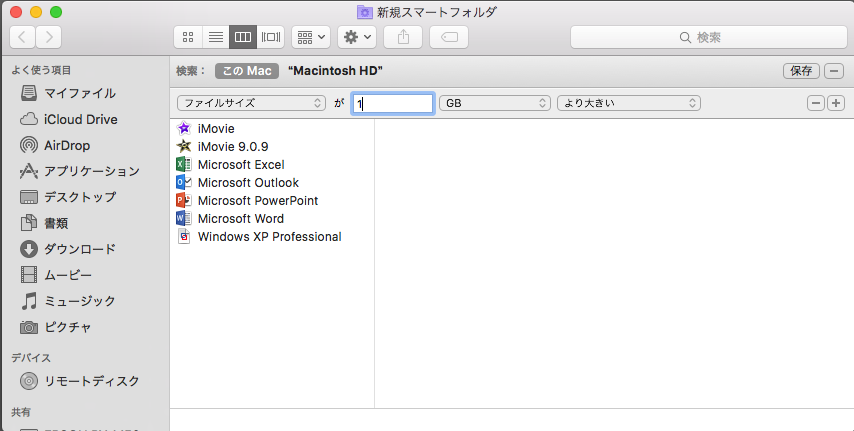
Task: Select the この Mac search scope
Action: [247, 71]
